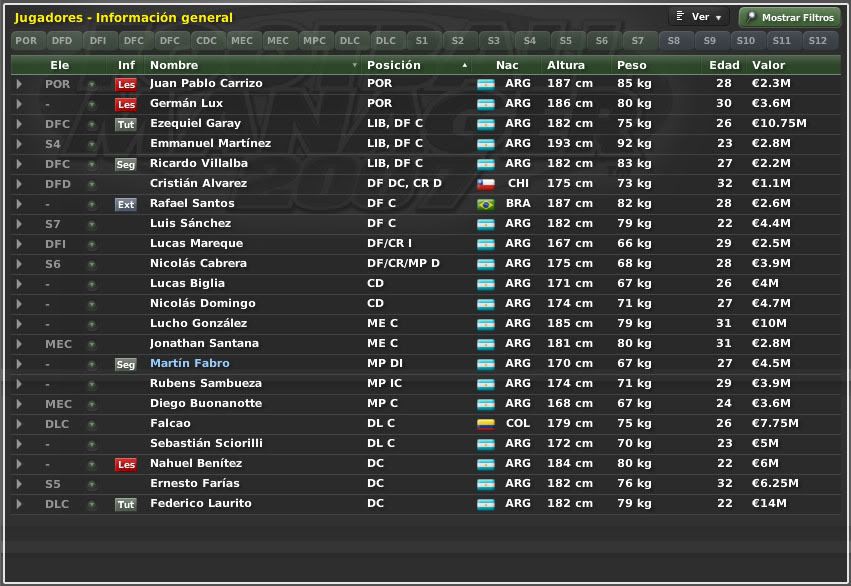Select the POR position tab
The width and height of the screenshot is (851, 586).
point(26,41)
